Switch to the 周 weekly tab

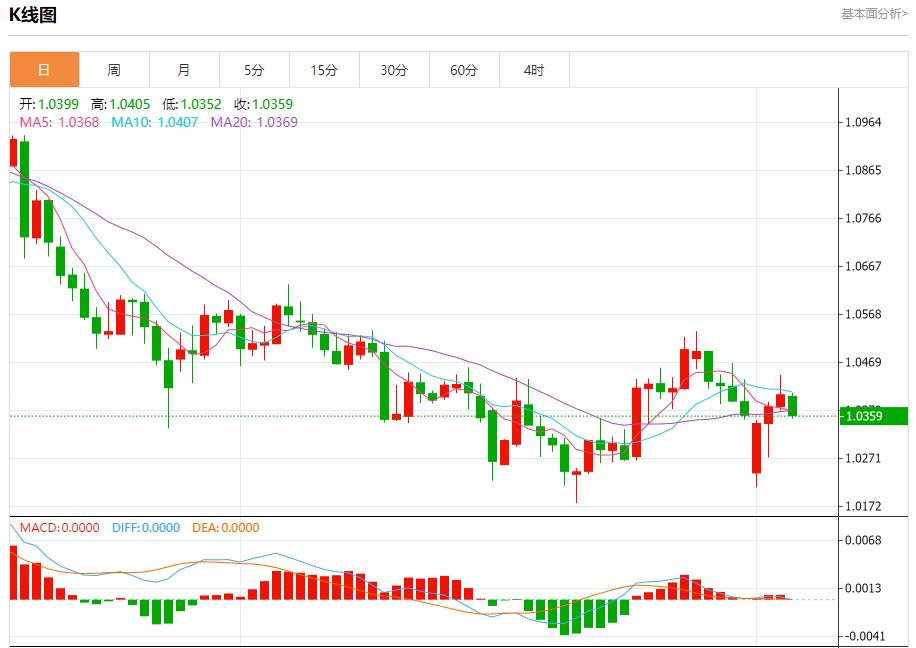pos(114,70)
